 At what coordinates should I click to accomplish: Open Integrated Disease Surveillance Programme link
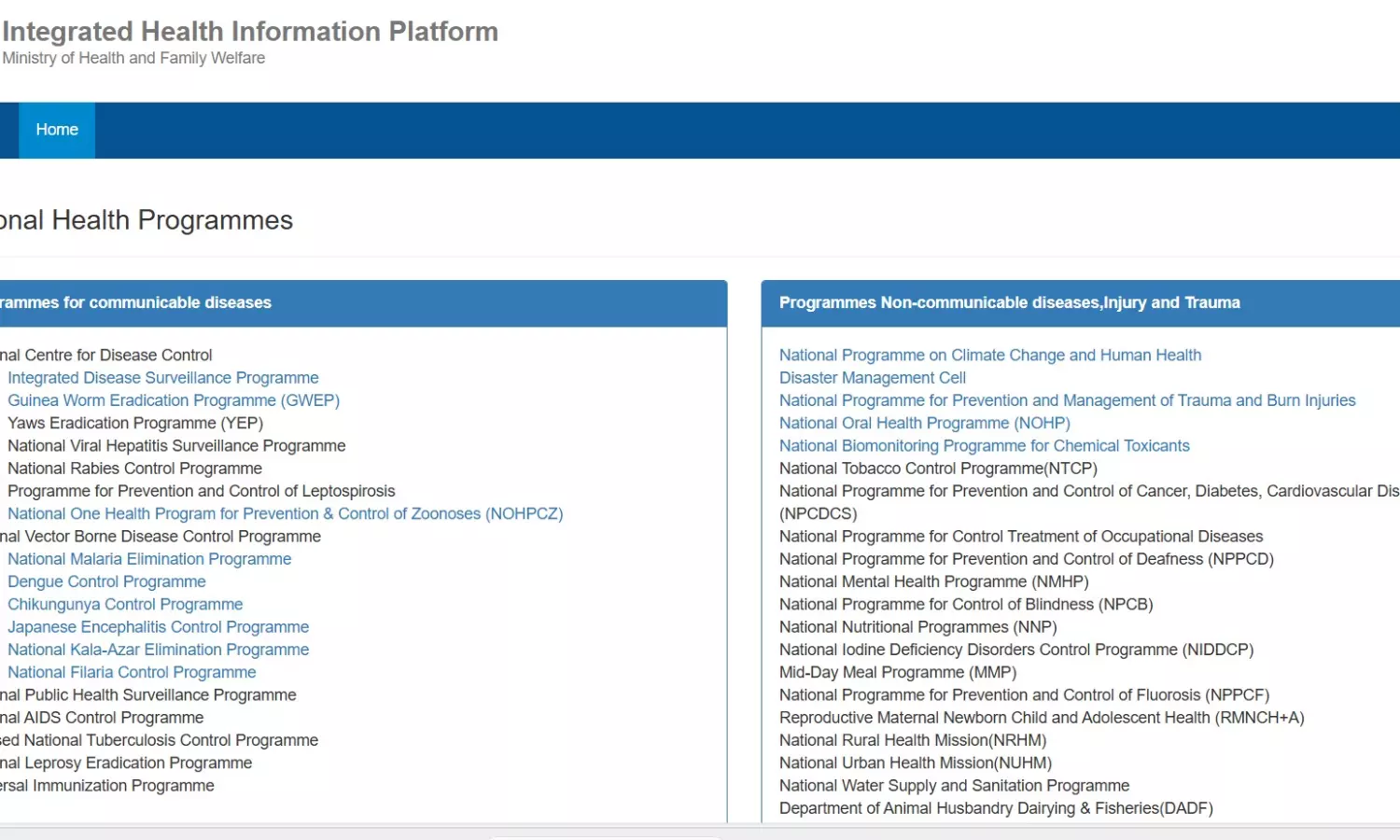click(163, 378)
